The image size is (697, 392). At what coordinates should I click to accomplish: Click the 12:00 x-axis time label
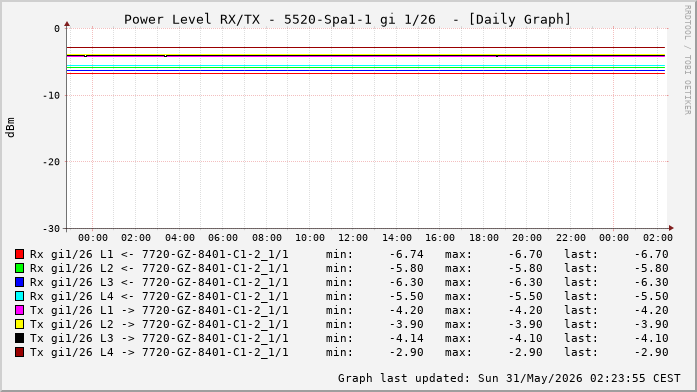pos(353,238)
